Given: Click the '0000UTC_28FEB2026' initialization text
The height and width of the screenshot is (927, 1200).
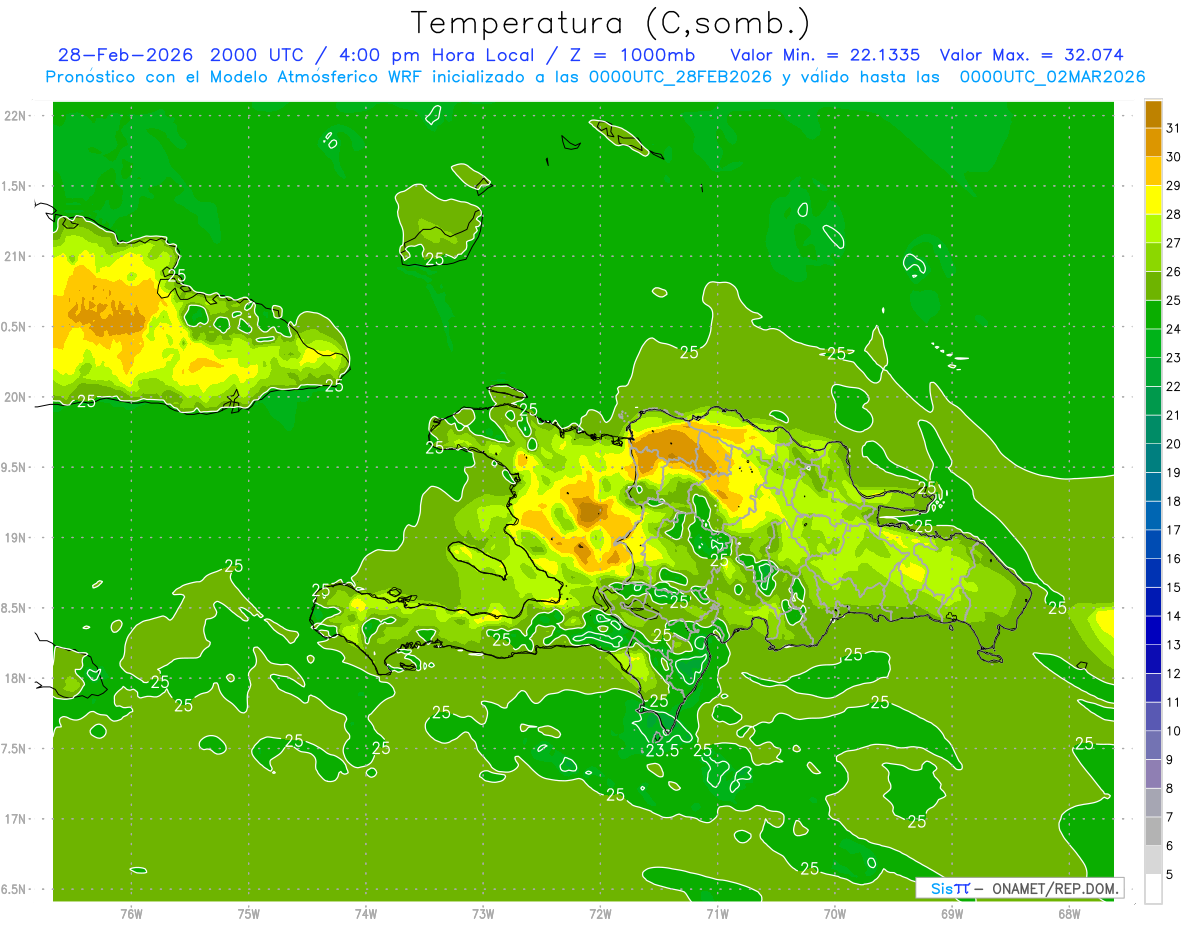Looking at the screenshot, I should (x=679, y=77).
